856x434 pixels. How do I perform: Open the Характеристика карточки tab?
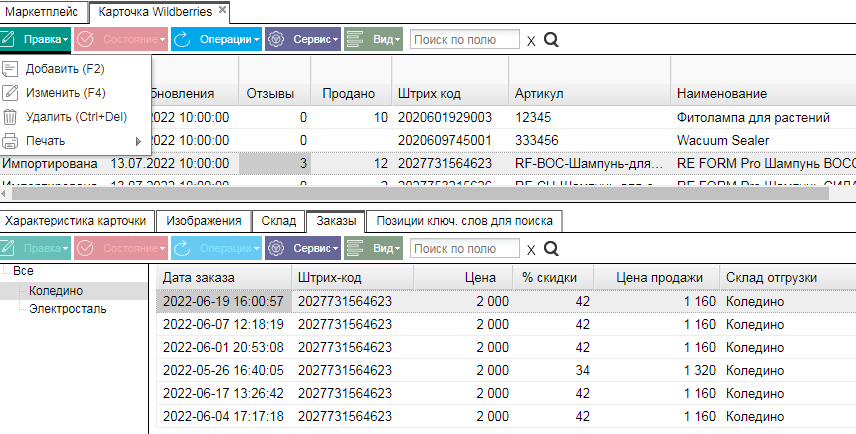(x=76, y=221)
